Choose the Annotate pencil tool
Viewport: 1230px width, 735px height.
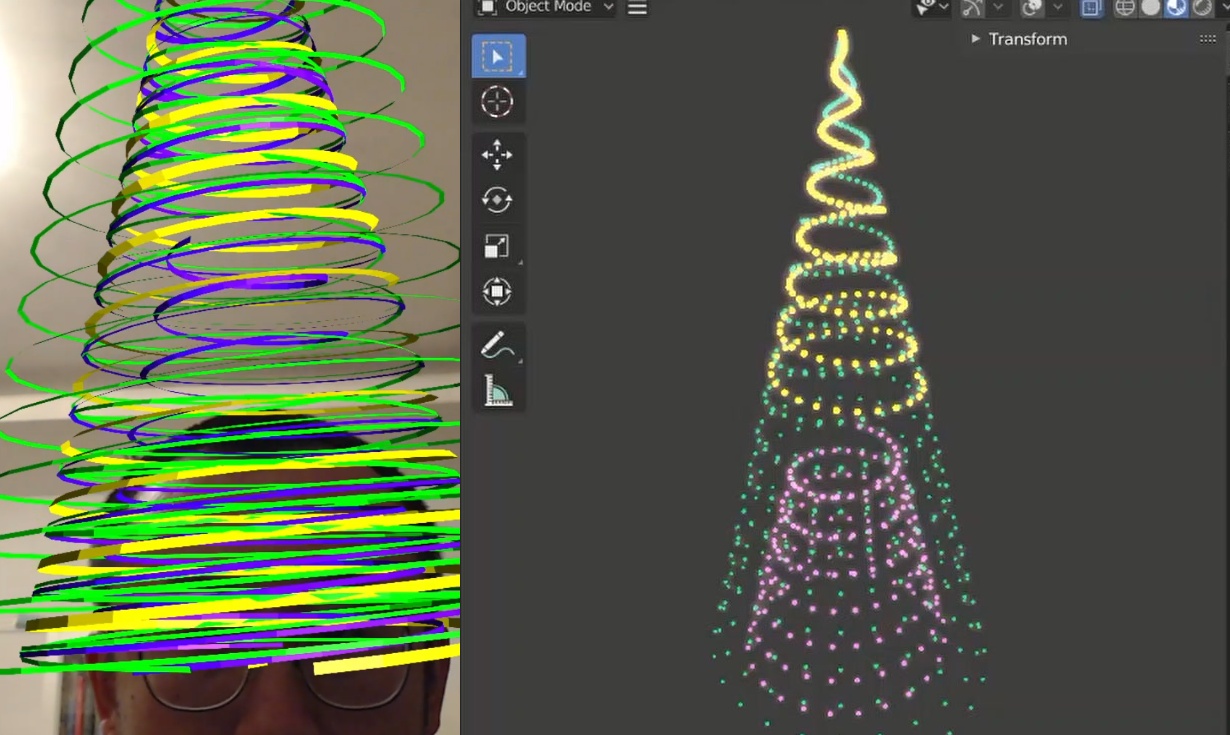click(x=498, y=346)
